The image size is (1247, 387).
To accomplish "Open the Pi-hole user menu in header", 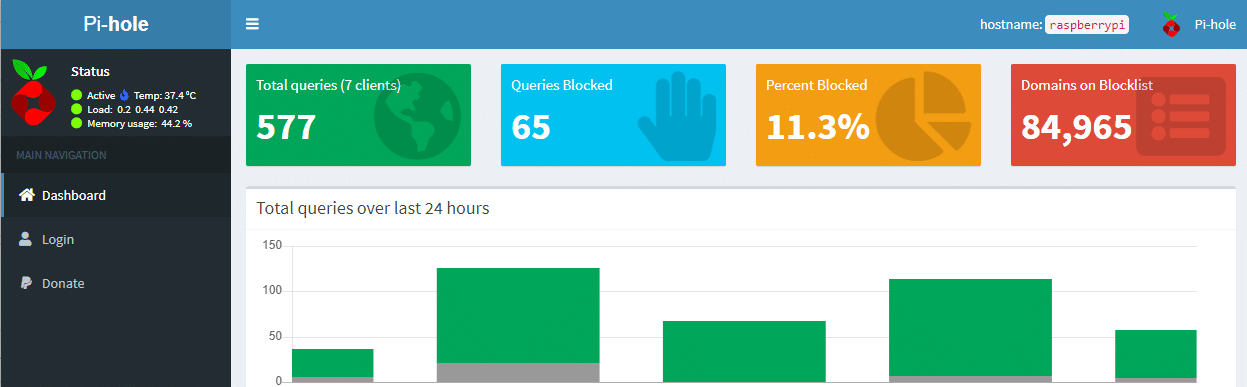I will pos(1199,24).
